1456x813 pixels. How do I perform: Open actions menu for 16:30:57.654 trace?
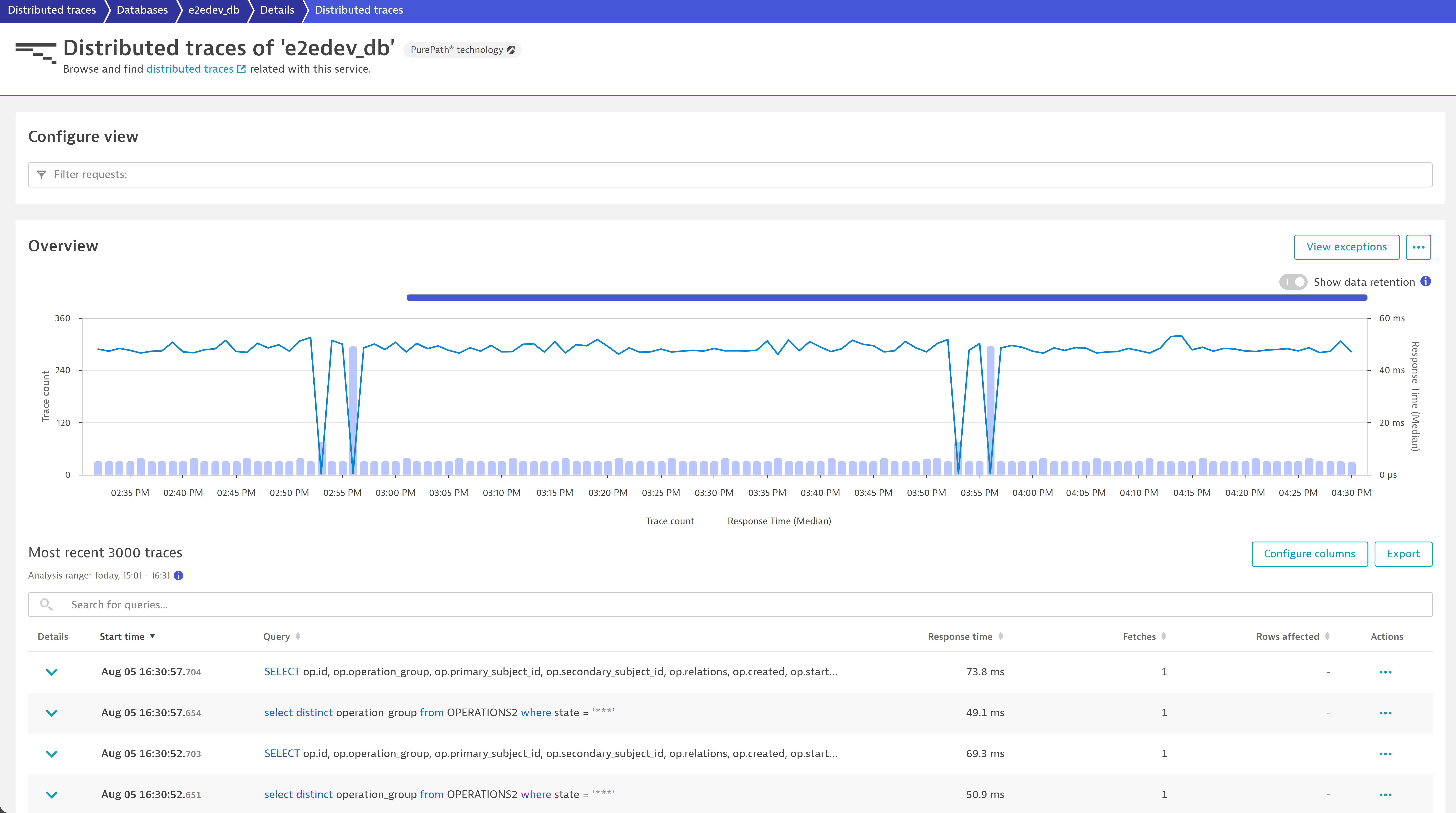pyautogui.click(x=1385, y=713)
